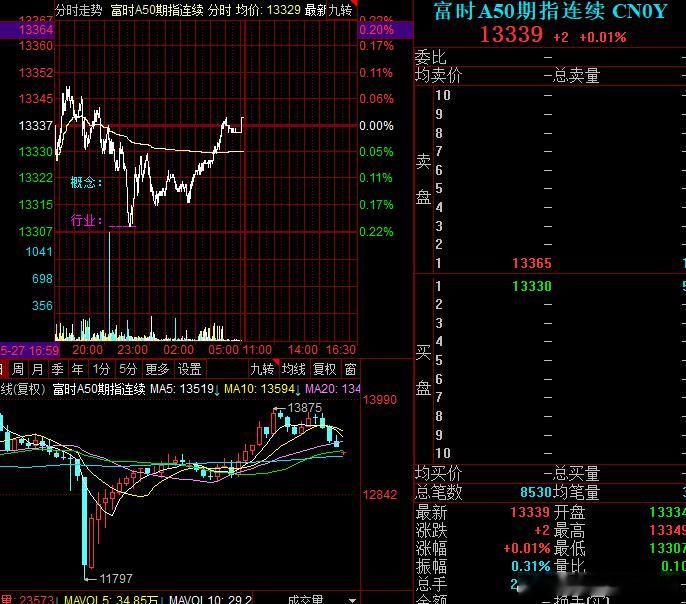This screenshot has height=604, width=686.
Task: Click the 总笔数 value 8530
Action: [x=536, y=492]
